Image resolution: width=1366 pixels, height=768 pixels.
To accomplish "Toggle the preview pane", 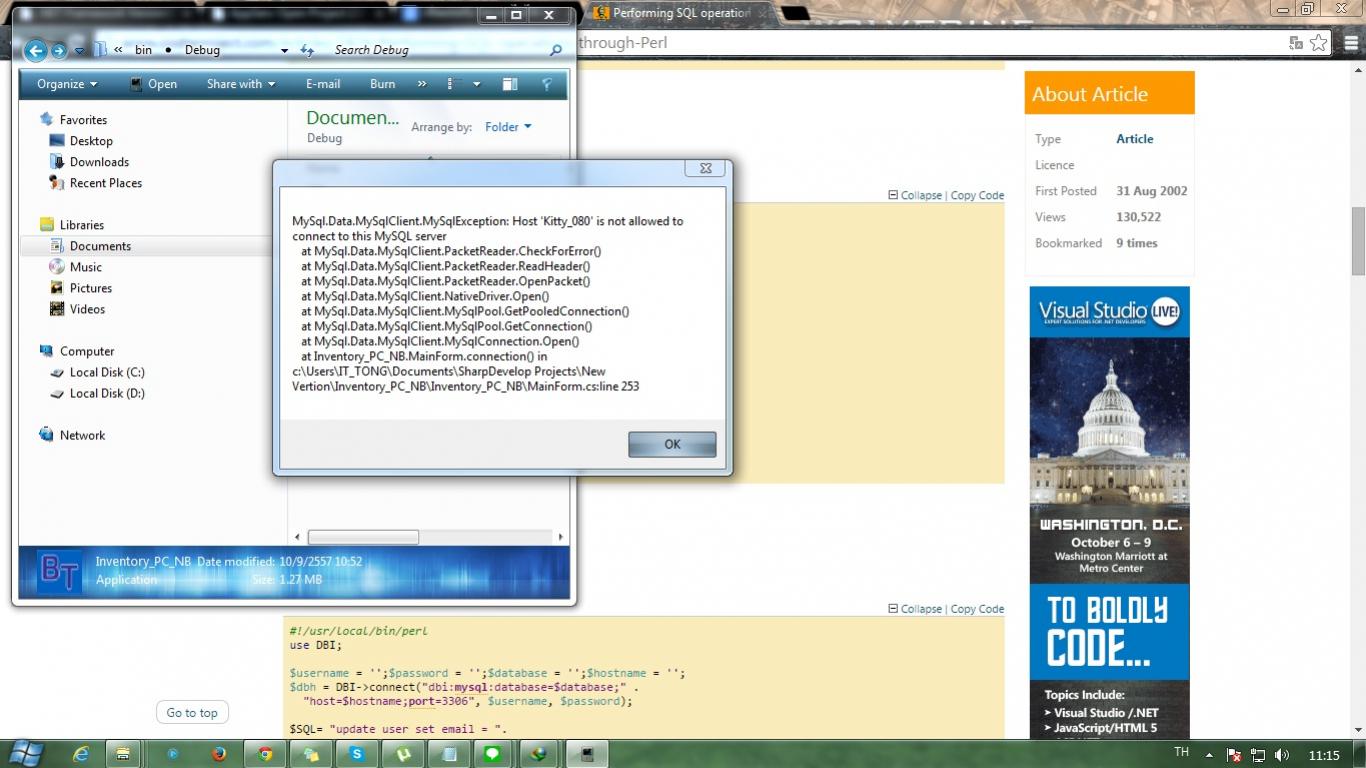I will (x=510, y=84).
